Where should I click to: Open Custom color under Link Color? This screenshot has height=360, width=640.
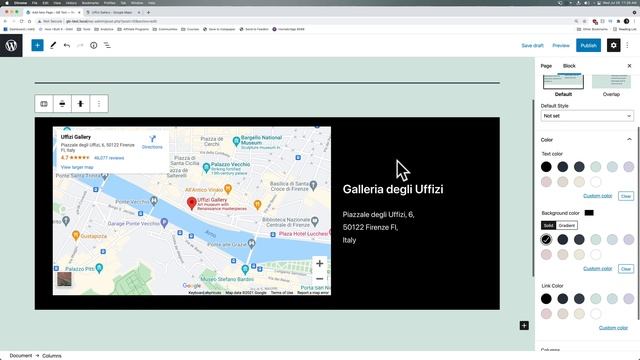click(x=613, y=328)
